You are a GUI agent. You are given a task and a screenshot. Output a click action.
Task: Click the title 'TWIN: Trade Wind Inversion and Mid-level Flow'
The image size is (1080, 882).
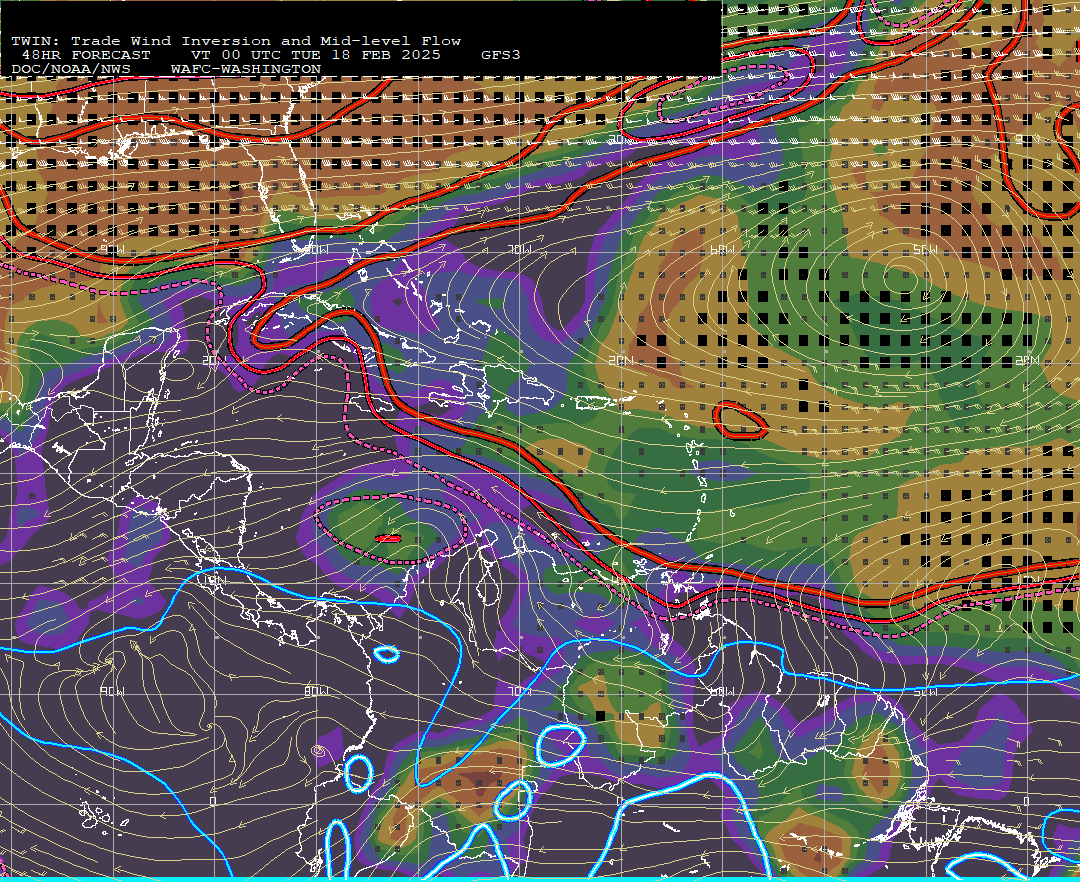pos(236,41)
